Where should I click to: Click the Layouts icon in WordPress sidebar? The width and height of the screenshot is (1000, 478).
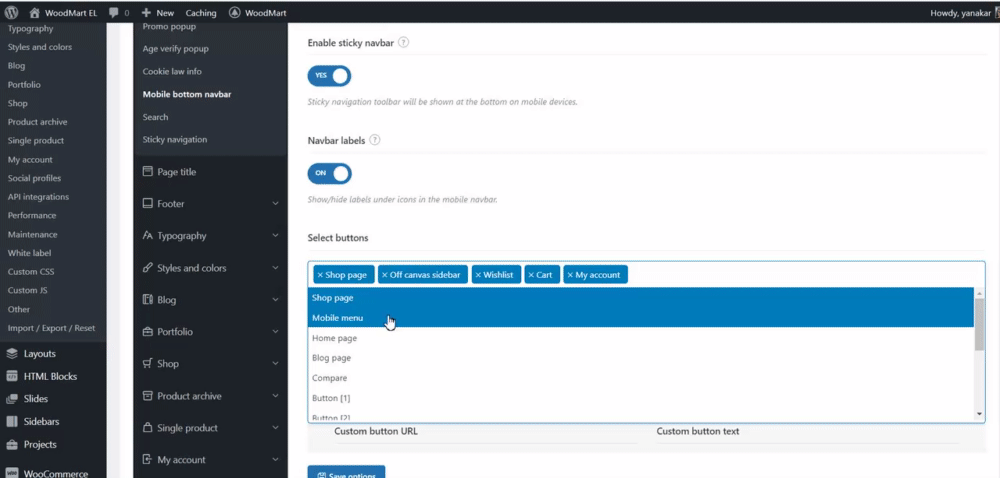coord(12,354)
